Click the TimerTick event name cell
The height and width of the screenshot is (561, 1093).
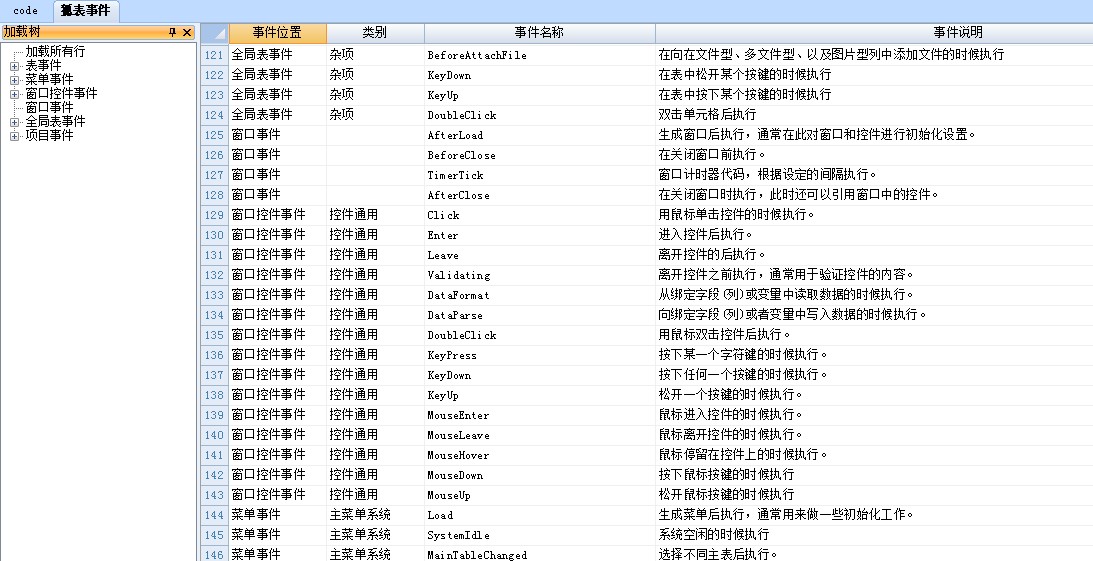pyautogui.click(x=540, y=174)
